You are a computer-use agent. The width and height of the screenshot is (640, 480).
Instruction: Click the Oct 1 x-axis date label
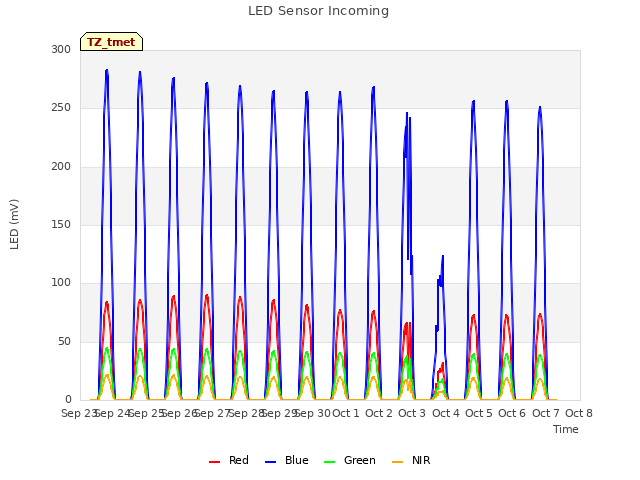click(x=346, y=413)
